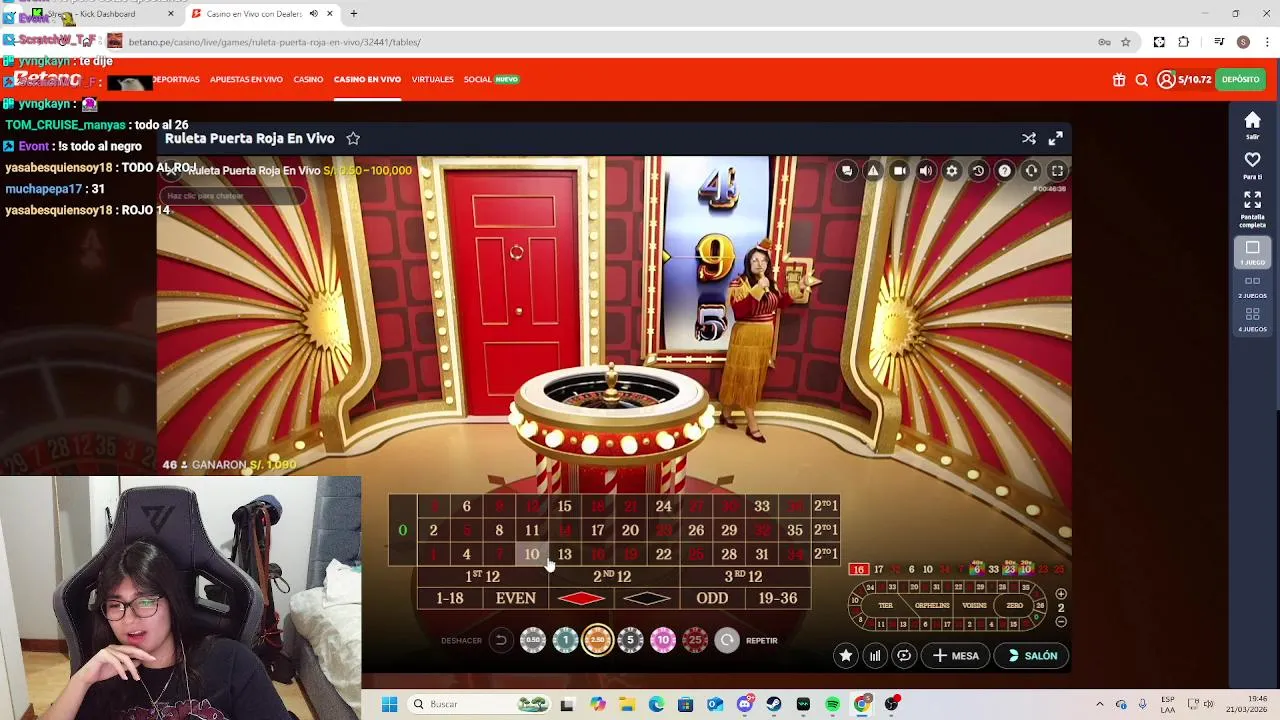Screen dimensions: 1280x720
Task: Open the account balance S/10.72
Action: 1184,80
